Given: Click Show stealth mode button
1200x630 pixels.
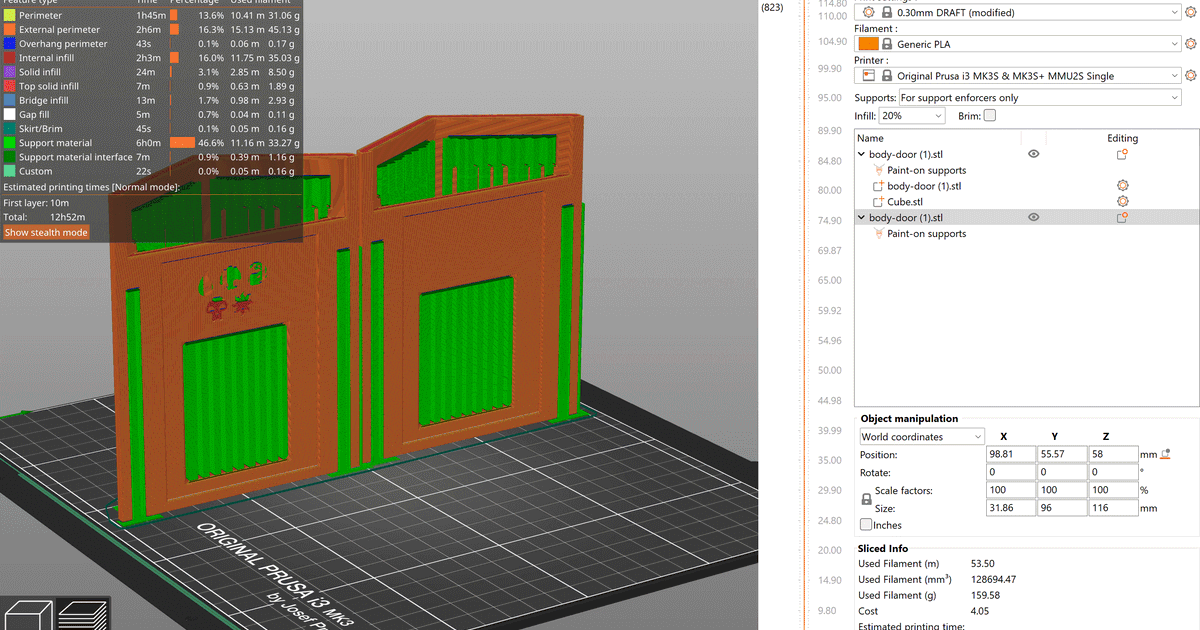Looking at the screenshot, I should [x=46, y=232].
